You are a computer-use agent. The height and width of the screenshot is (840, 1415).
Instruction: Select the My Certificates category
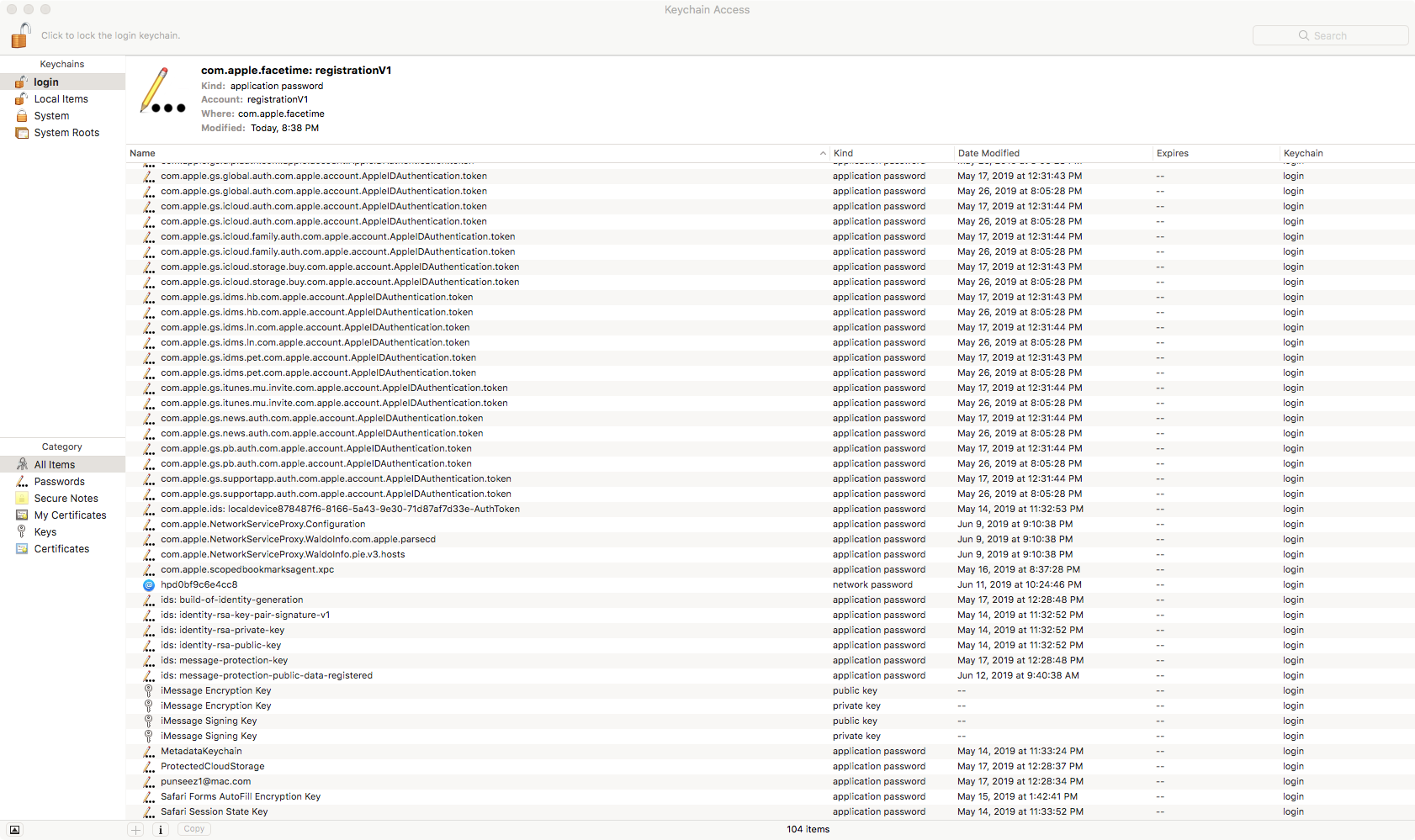[x=70, y=515]
